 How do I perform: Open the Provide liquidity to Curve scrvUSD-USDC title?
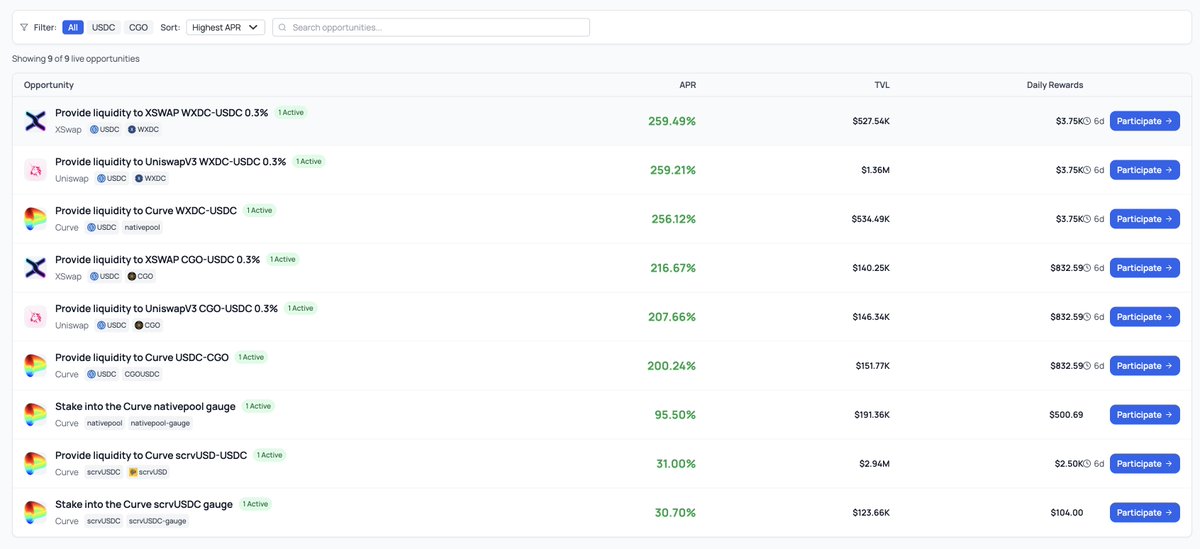pyautogui.click(x=151, y=456)
